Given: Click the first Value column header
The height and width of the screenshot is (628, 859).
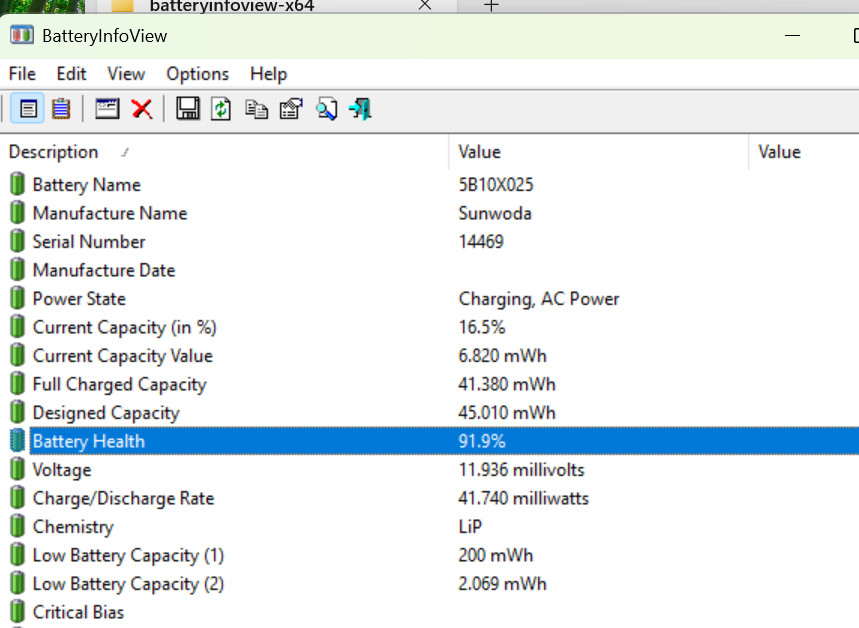Looking at the screenshot, I should 480,152.
